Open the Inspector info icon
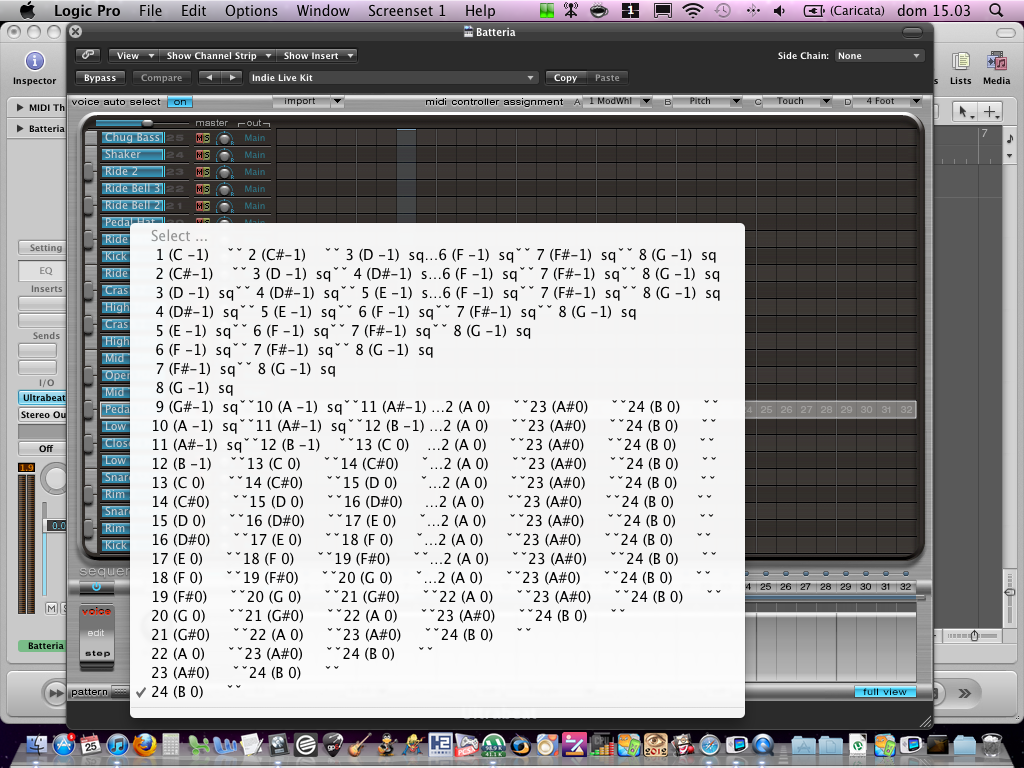The width and height of the screenshot is (1024, 768). tap(35, 61)
